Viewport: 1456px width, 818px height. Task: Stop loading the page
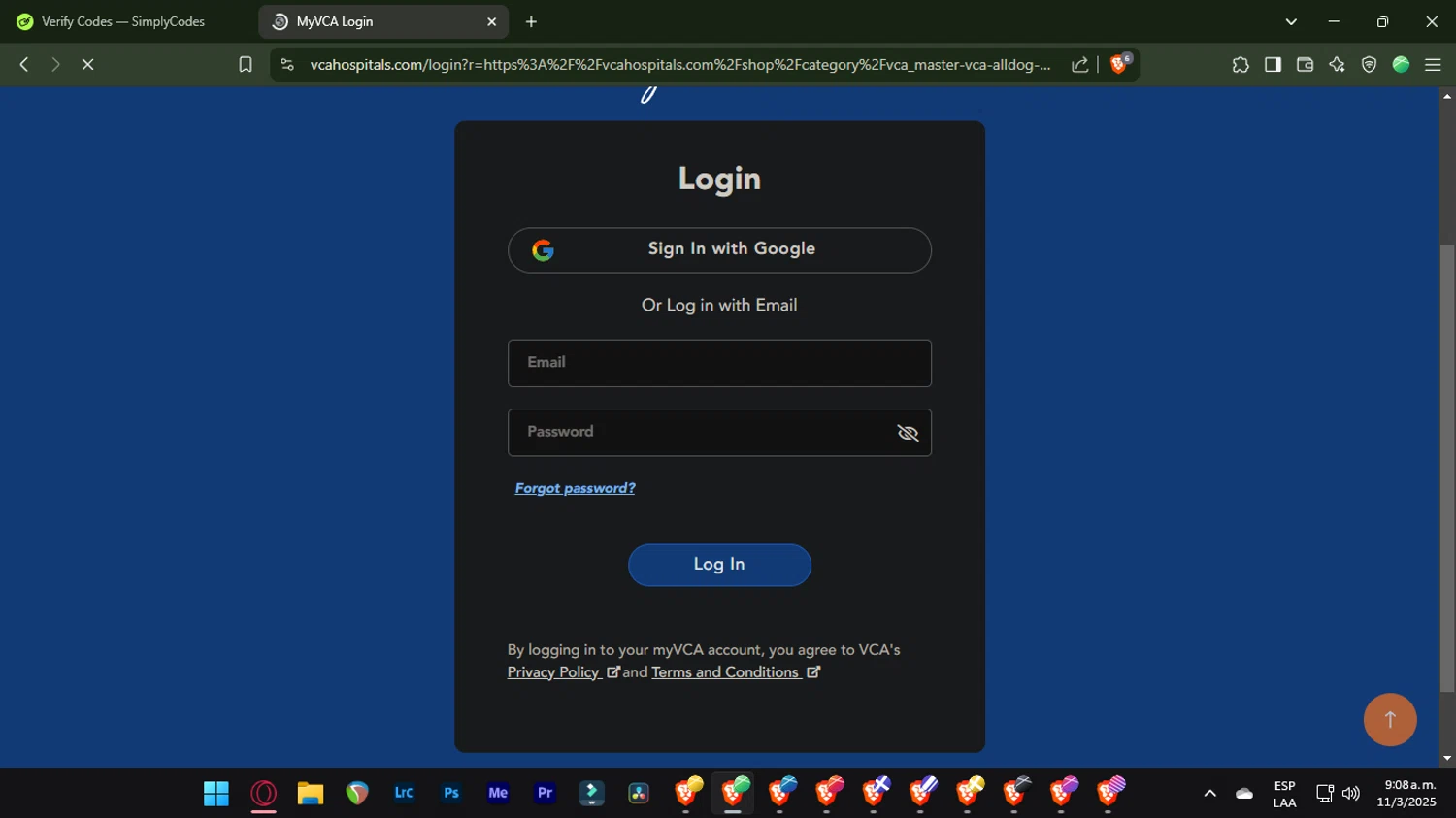click(x=87, y=64)
